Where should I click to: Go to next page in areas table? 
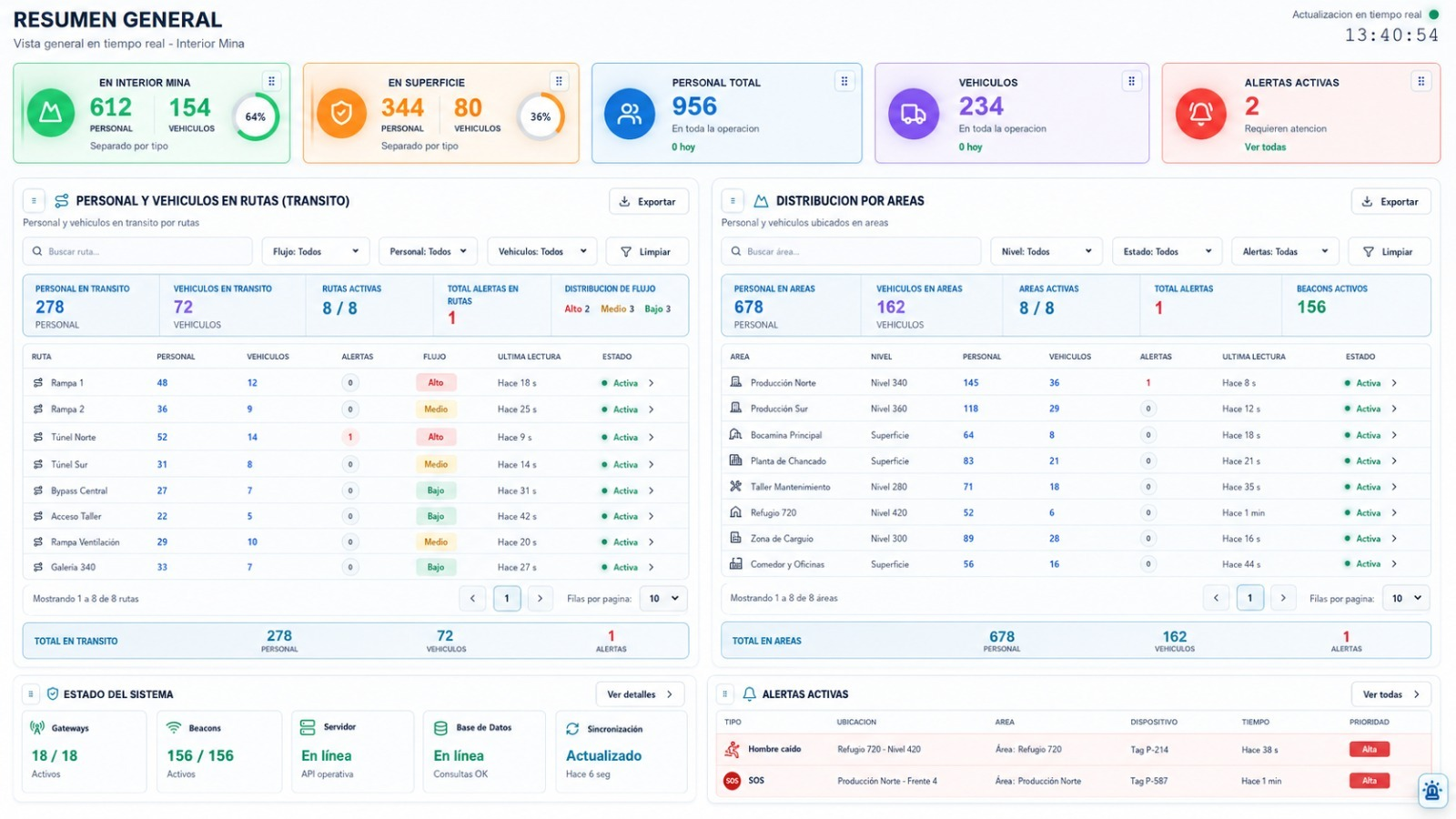click(x=1283, y=599)
